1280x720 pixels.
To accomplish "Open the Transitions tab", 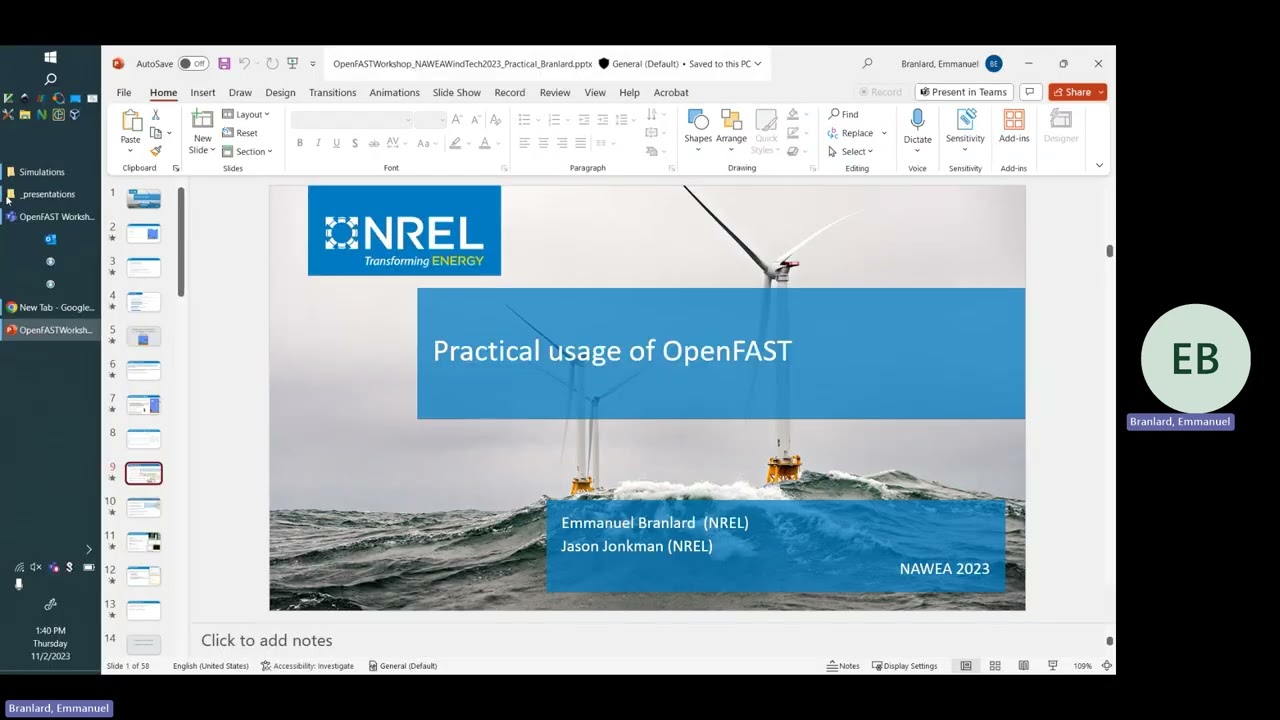I will (x=332, y=93).
